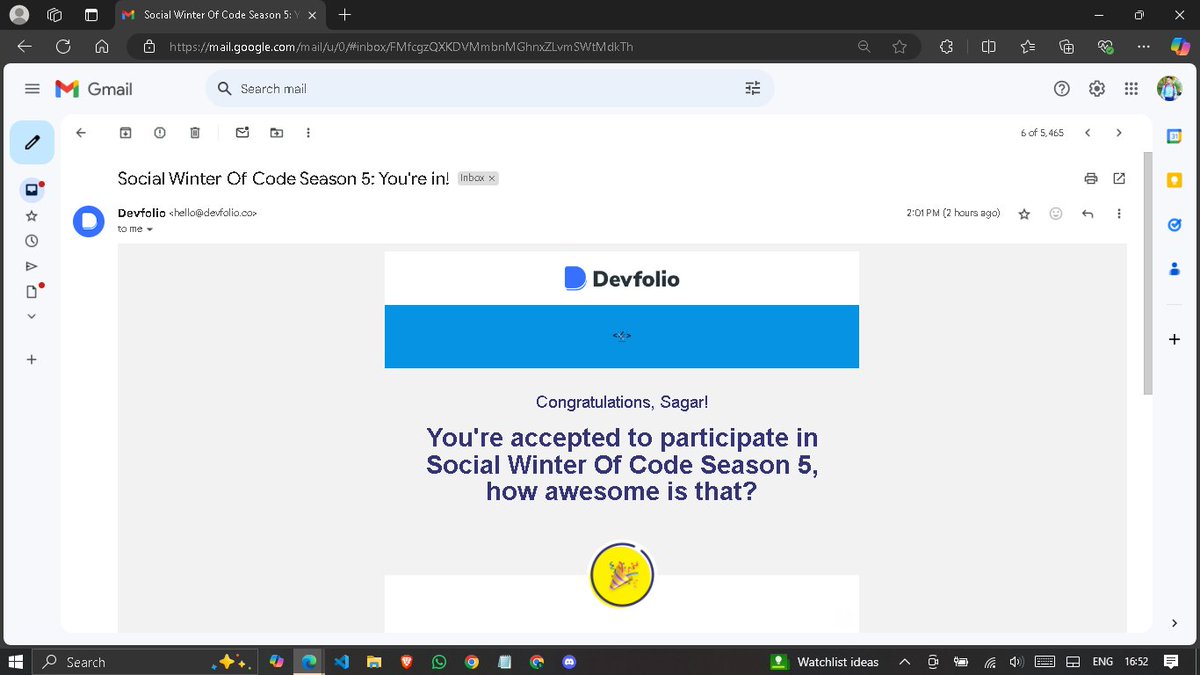Open Sent in left sidebar
The image size is (1200, 675).
tap(32, 266)
